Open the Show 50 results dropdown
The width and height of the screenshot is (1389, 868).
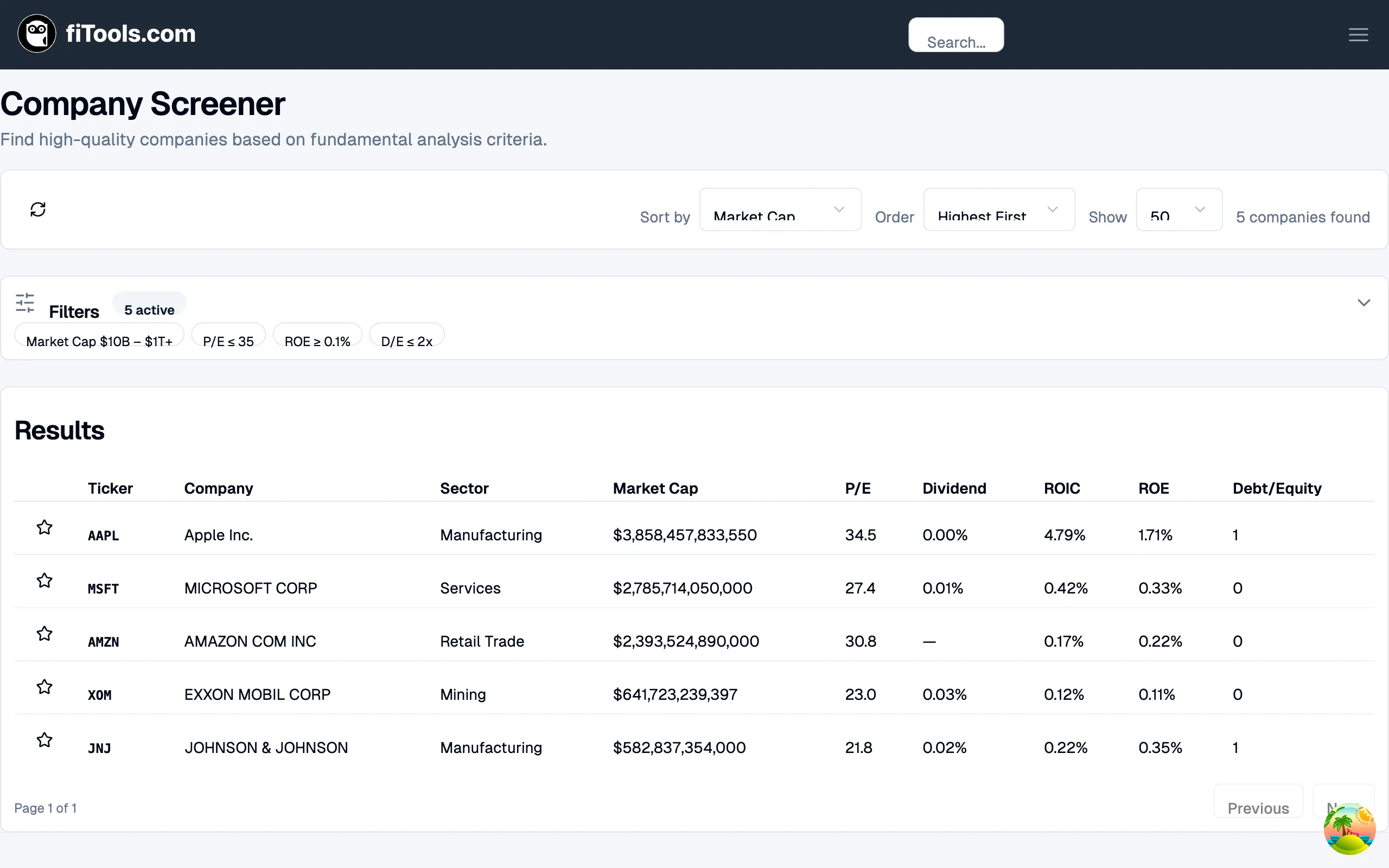(1179, 209)
